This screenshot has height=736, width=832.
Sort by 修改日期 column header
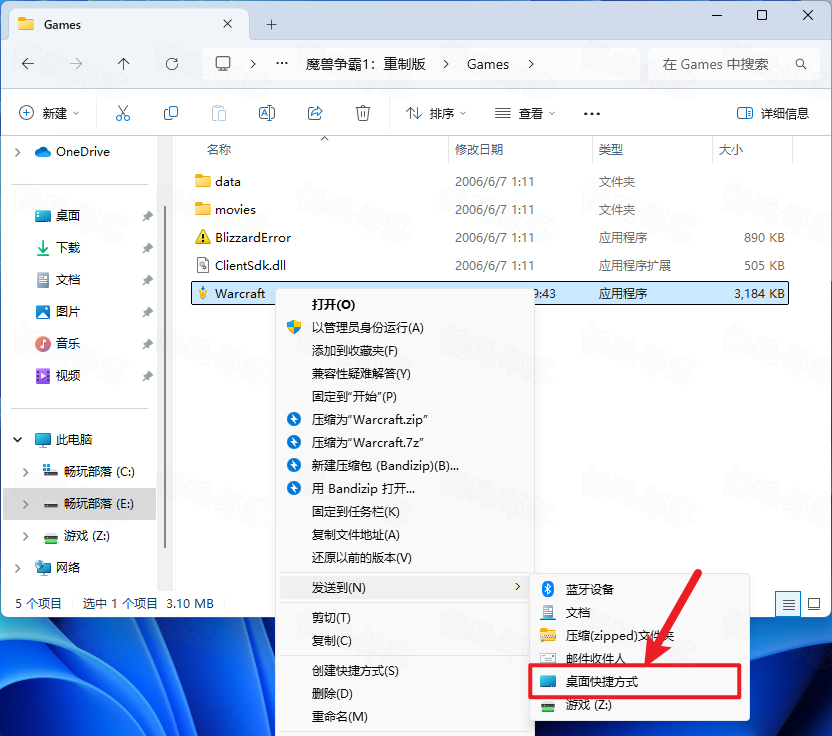coord(479,150)
